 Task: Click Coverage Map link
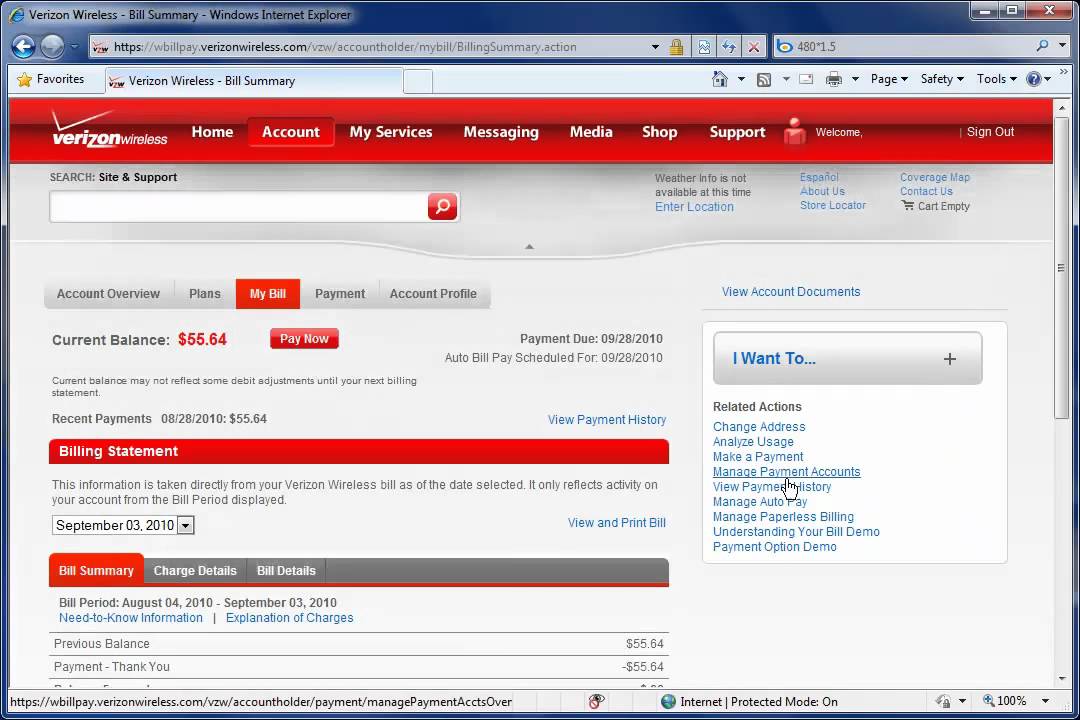(x=935, y=177)
